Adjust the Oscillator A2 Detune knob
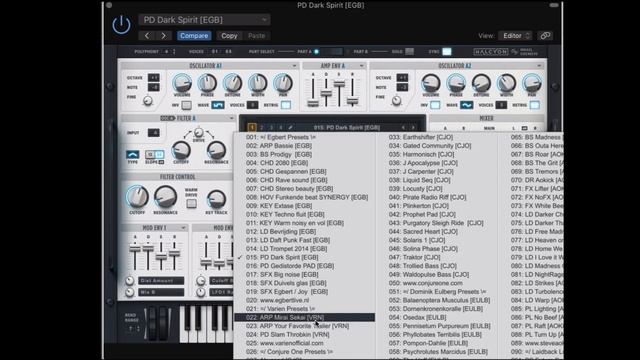The height and width of the screenshot is (360, 640). point(481,83)
